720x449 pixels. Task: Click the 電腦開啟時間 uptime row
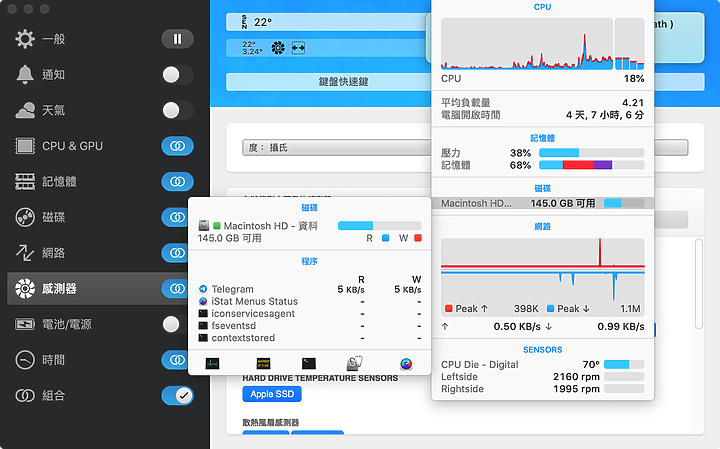click(x=542, y=115)
